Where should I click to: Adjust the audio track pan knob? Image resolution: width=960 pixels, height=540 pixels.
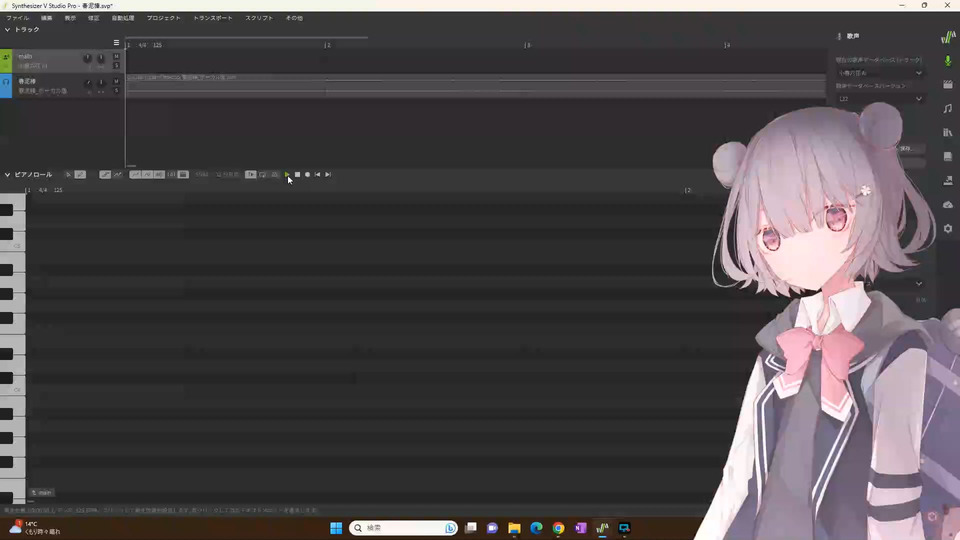pos(101,83)
